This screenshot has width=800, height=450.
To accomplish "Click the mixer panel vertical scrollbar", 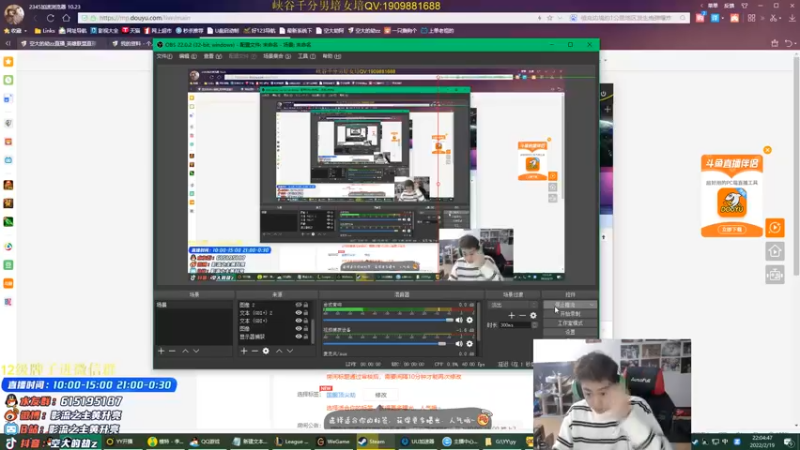I will [479, 321].
